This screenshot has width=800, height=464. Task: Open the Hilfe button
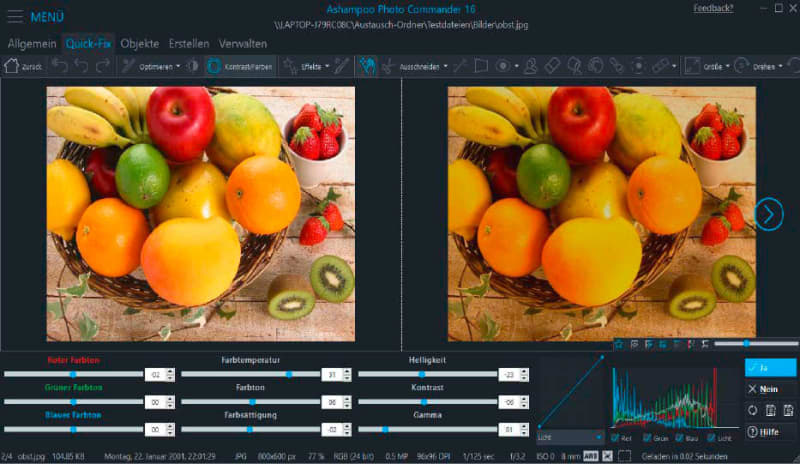[770, 432]
